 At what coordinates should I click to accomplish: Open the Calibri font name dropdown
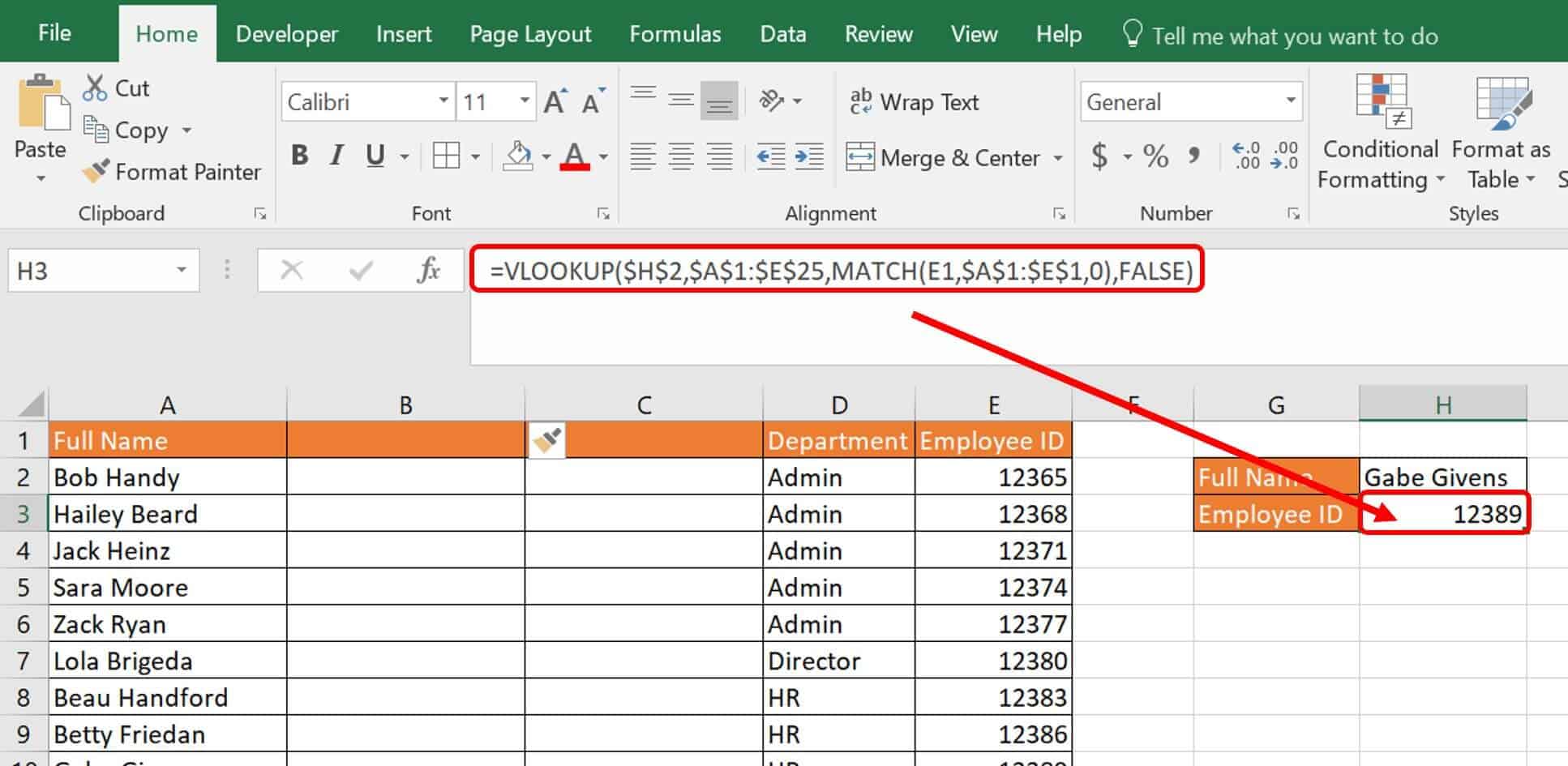443,101
